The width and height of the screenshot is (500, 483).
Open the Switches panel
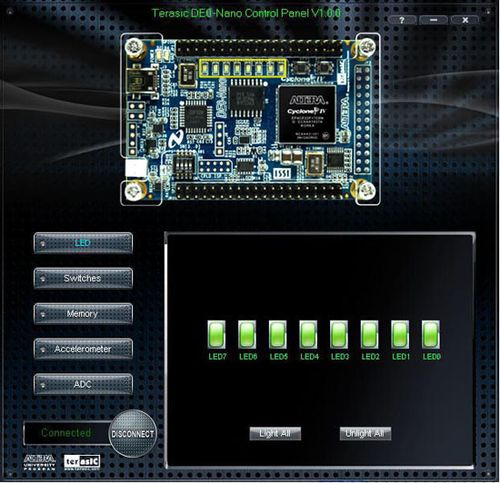pos(83,278)
